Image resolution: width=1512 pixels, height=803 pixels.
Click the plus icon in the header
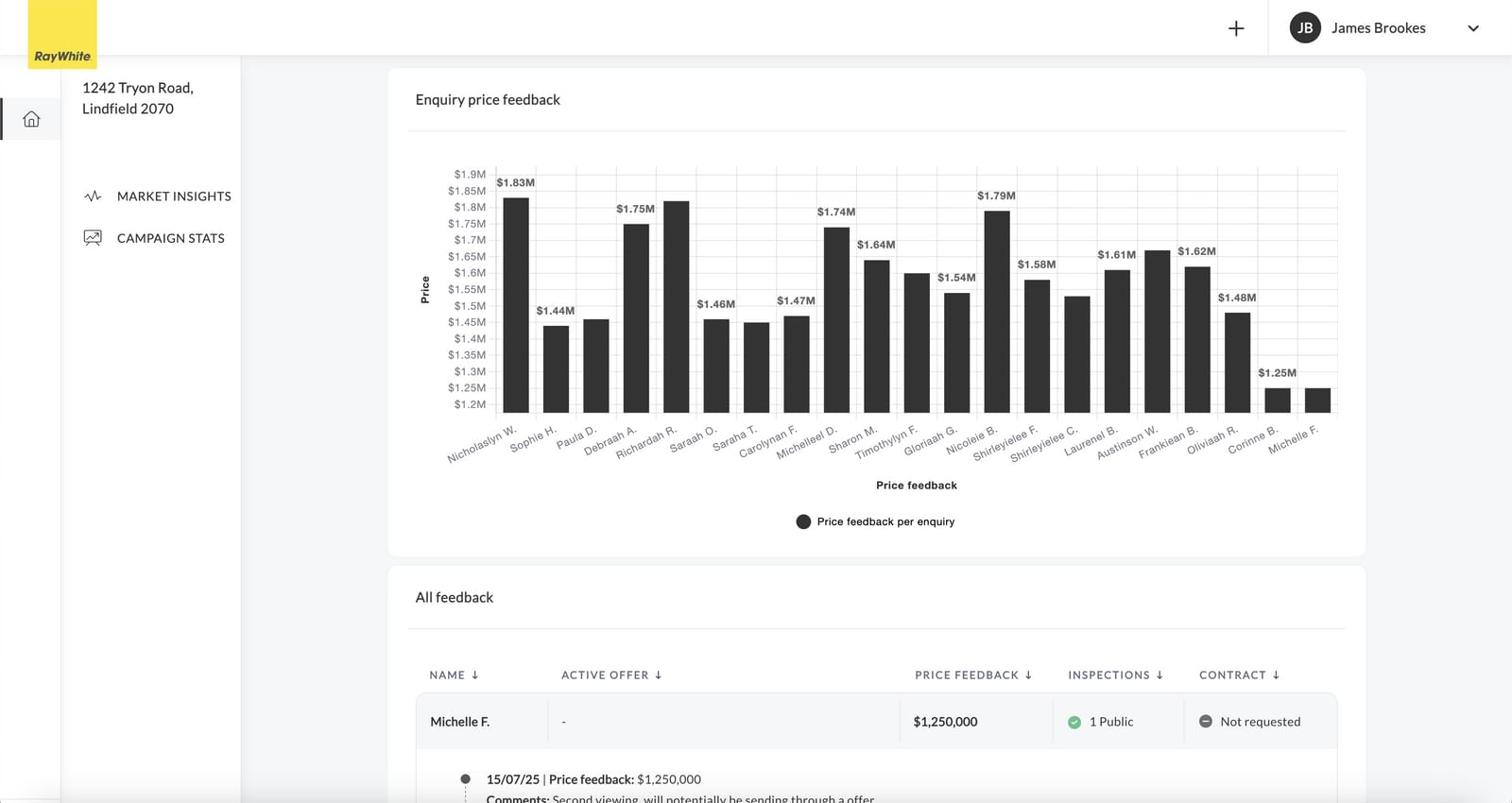pos(1236,28)
